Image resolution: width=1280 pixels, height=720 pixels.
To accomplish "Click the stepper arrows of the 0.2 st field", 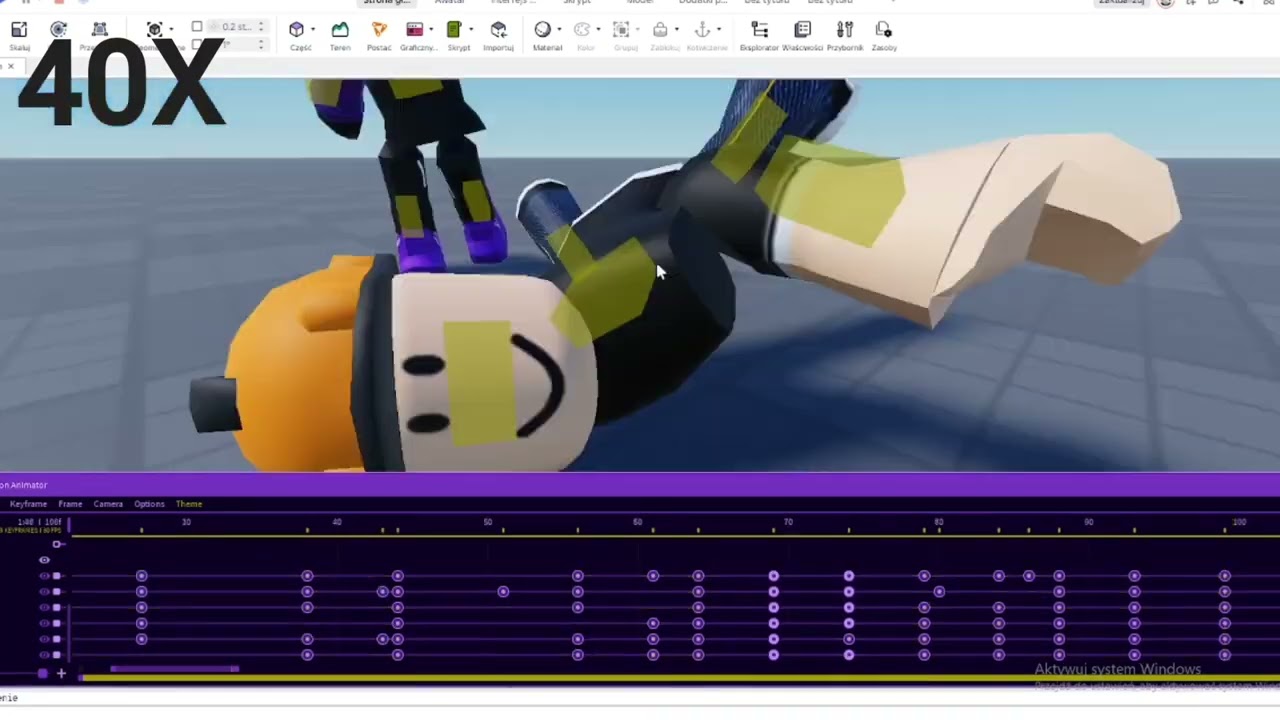I will pos(261,27).
